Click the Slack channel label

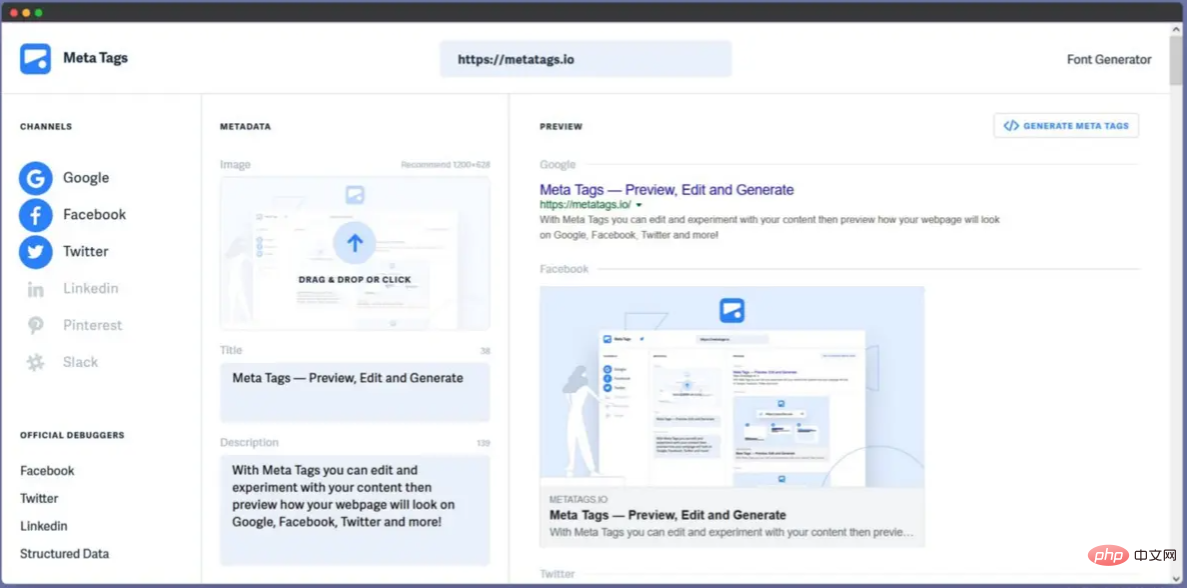[x=81, y=362]
